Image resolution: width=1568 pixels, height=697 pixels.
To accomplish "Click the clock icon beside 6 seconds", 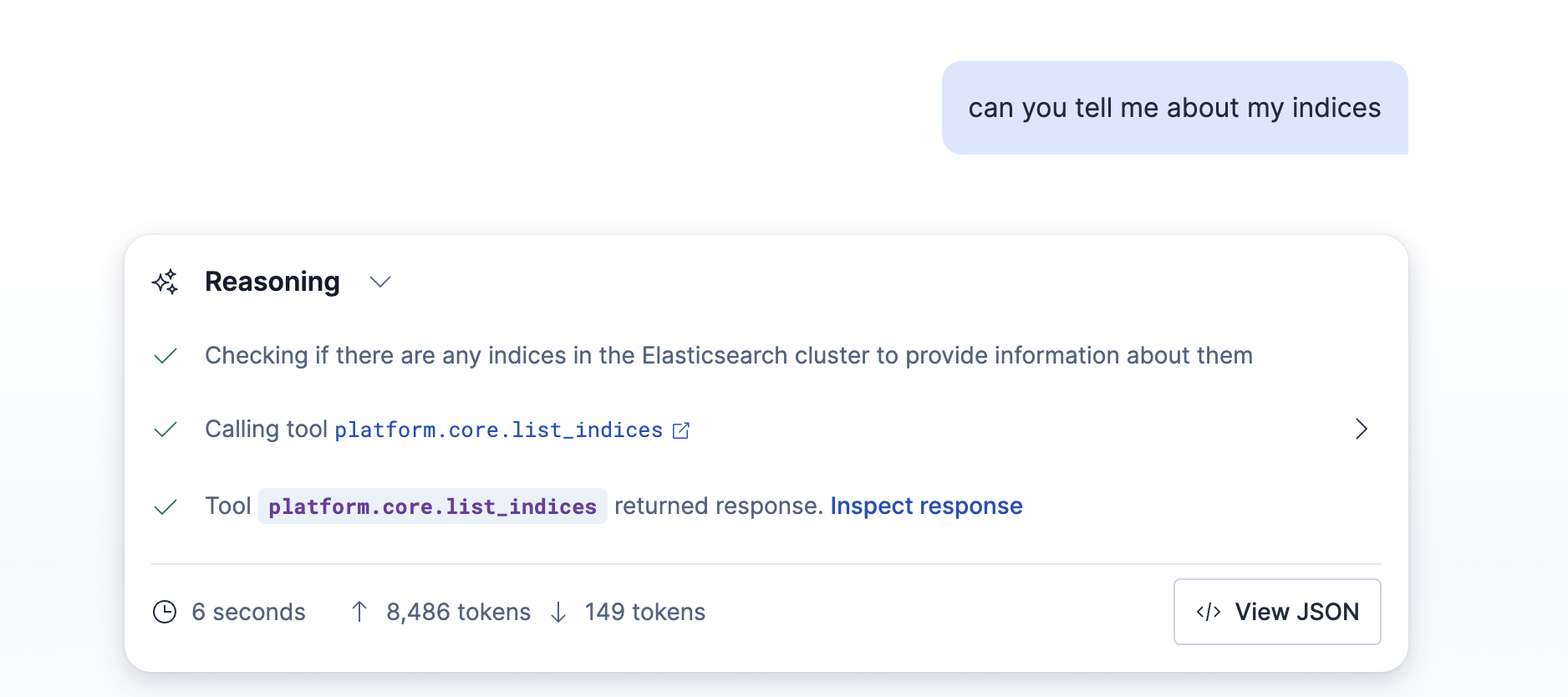I will (165, 612).
